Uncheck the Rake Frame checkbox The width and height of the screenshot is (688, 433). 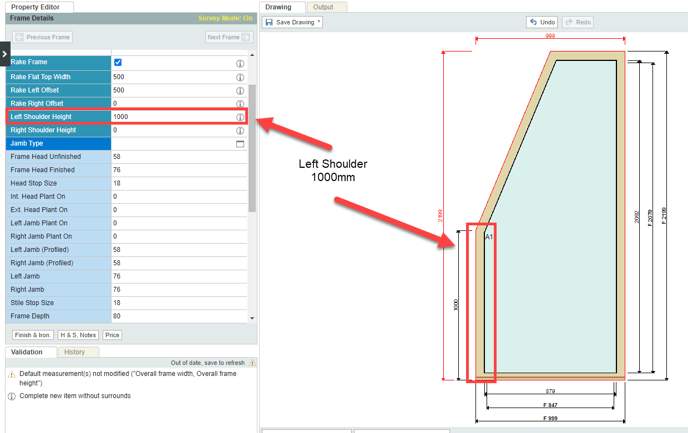(x=118, y=63)
